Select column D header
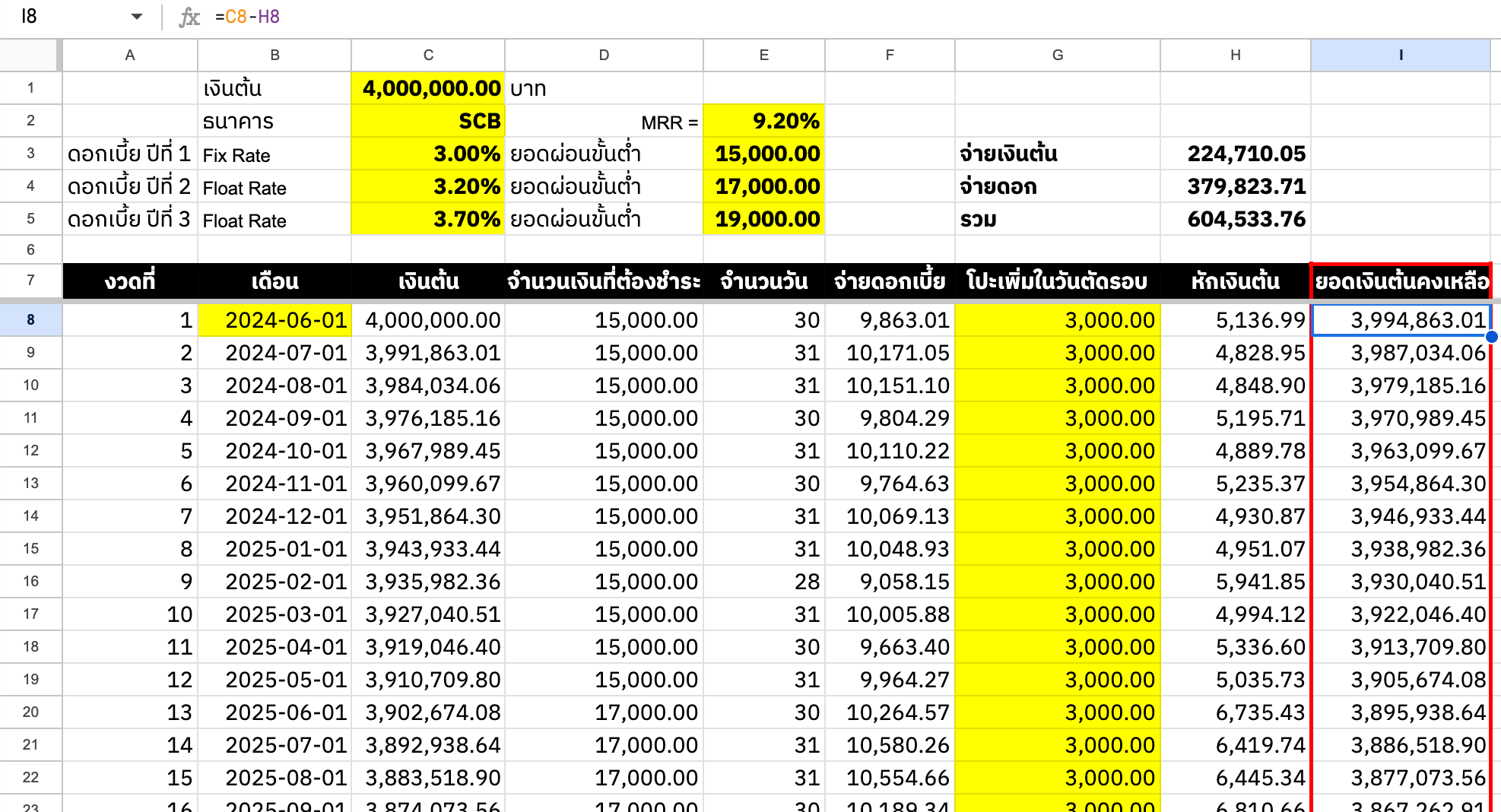This screenshot has width=1501, height=812. click(x=604, y=55)
